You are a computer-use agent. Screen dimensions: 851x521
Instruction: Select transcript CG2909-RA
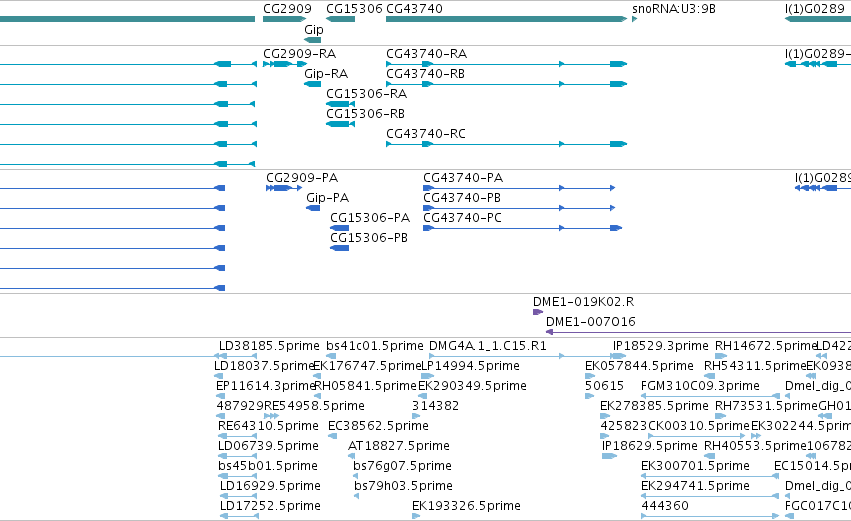coord(300,54)
